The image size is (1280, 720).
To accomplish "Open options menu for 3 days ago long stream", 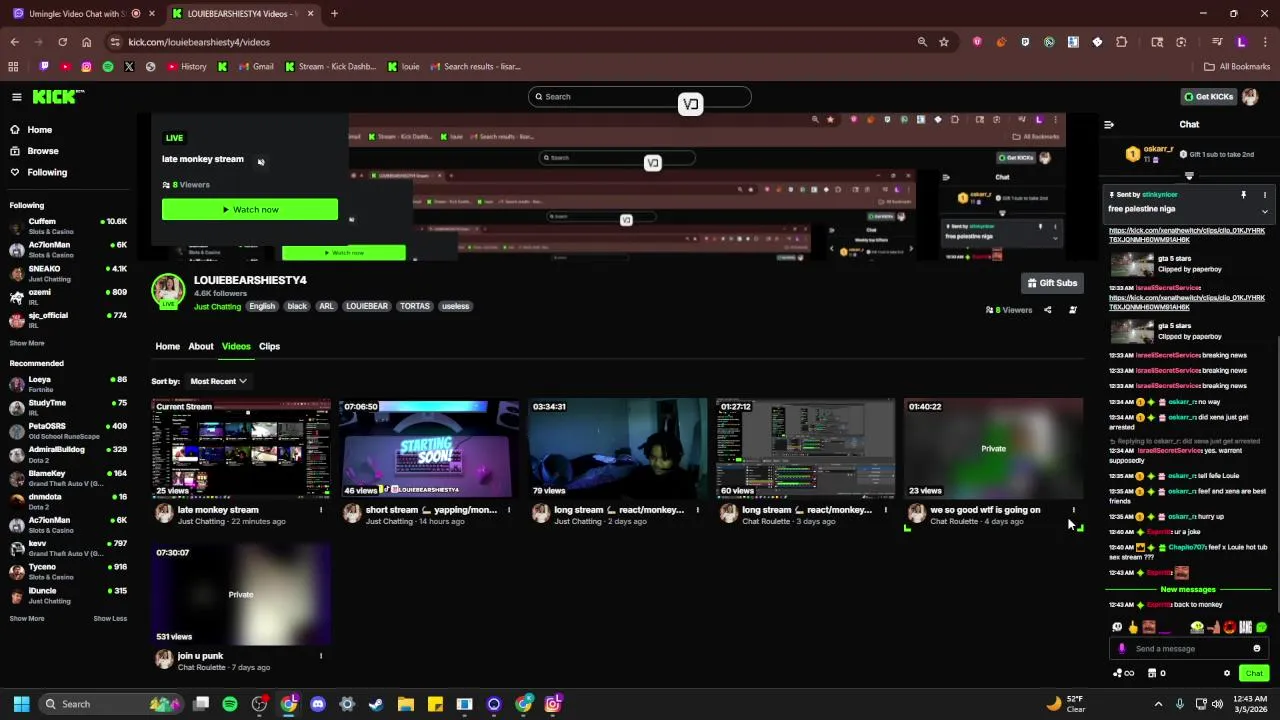I will click(x=885, y=510).
